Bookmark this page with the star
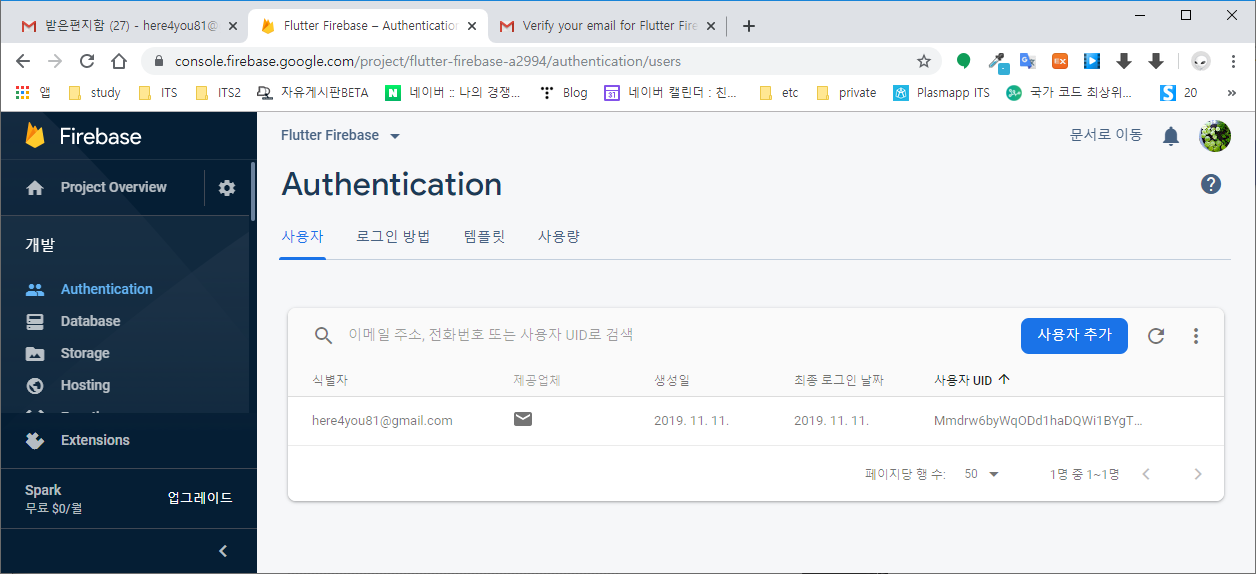The height and width of the screenshot is (574, 1256). [924, 61]
